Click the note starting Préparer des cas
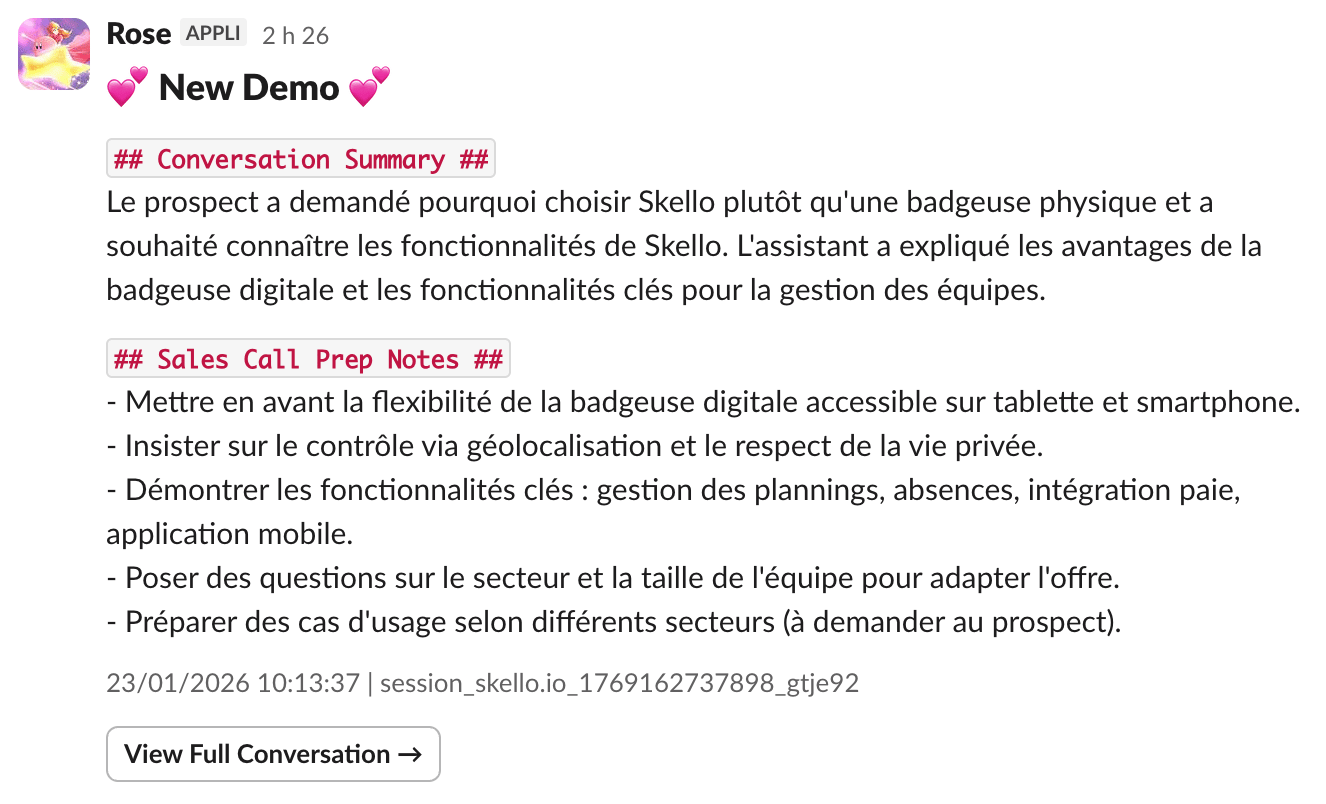The width and height of the screenshot is (1326, 804). [x=613, y=622]
